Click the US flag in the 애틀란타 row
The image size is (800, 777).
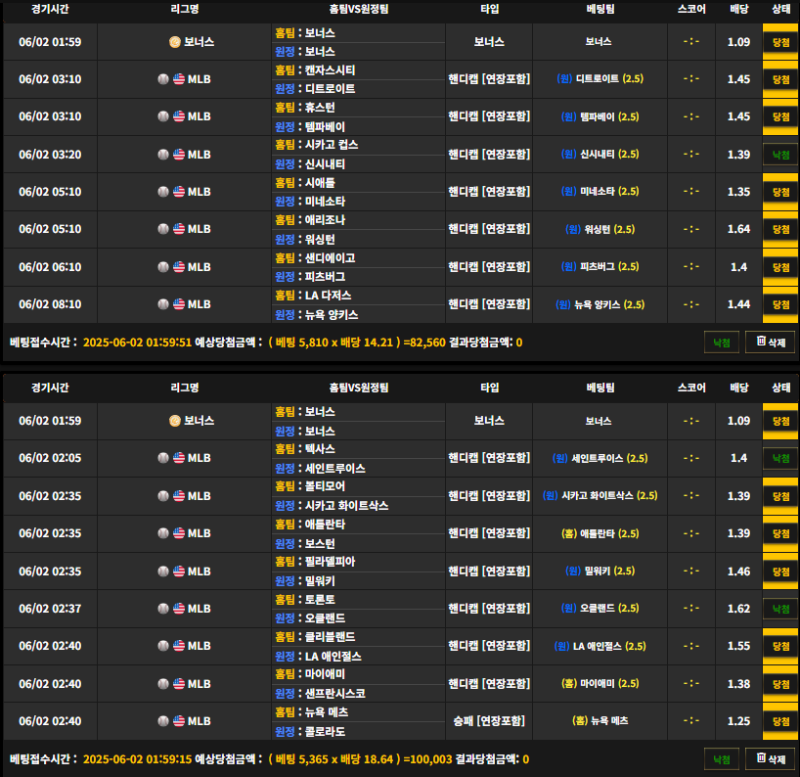pos(179,533)
